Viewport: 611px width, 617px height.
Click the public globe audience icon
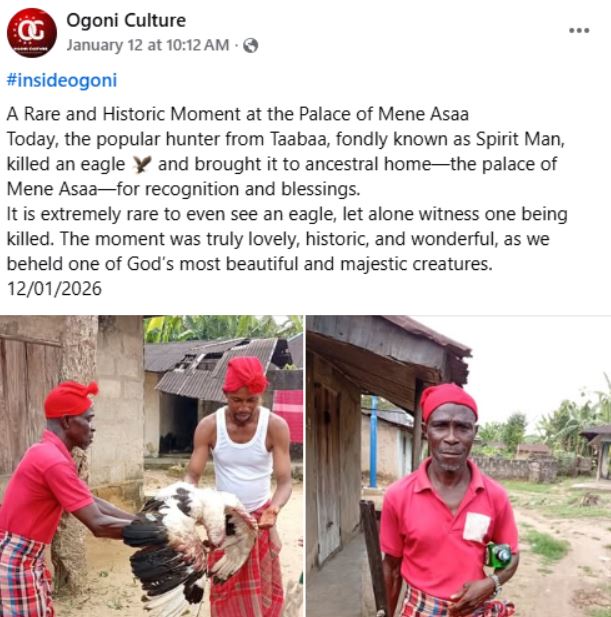click(251, 45)
